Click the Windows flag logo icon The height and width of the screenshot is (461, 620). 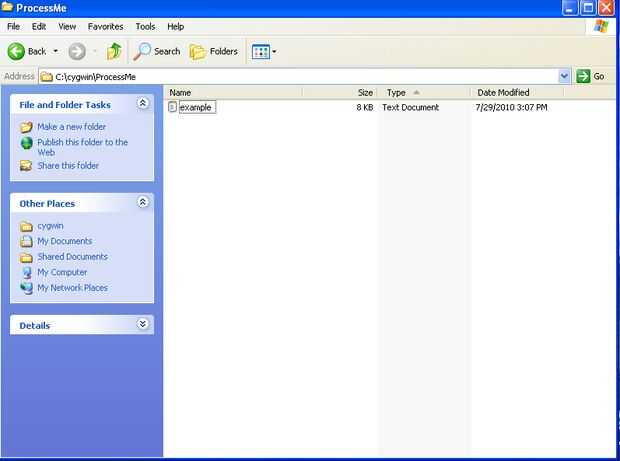(x=601, y=26)
